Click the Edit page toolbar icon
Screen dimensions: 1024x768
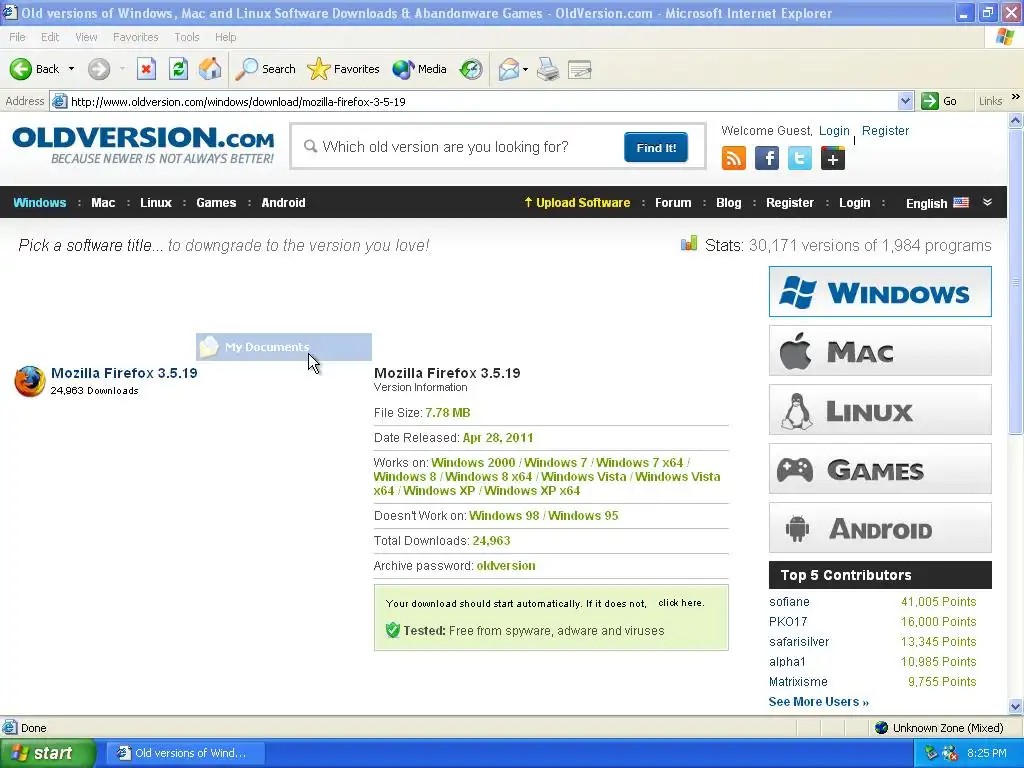coord(580,69)
